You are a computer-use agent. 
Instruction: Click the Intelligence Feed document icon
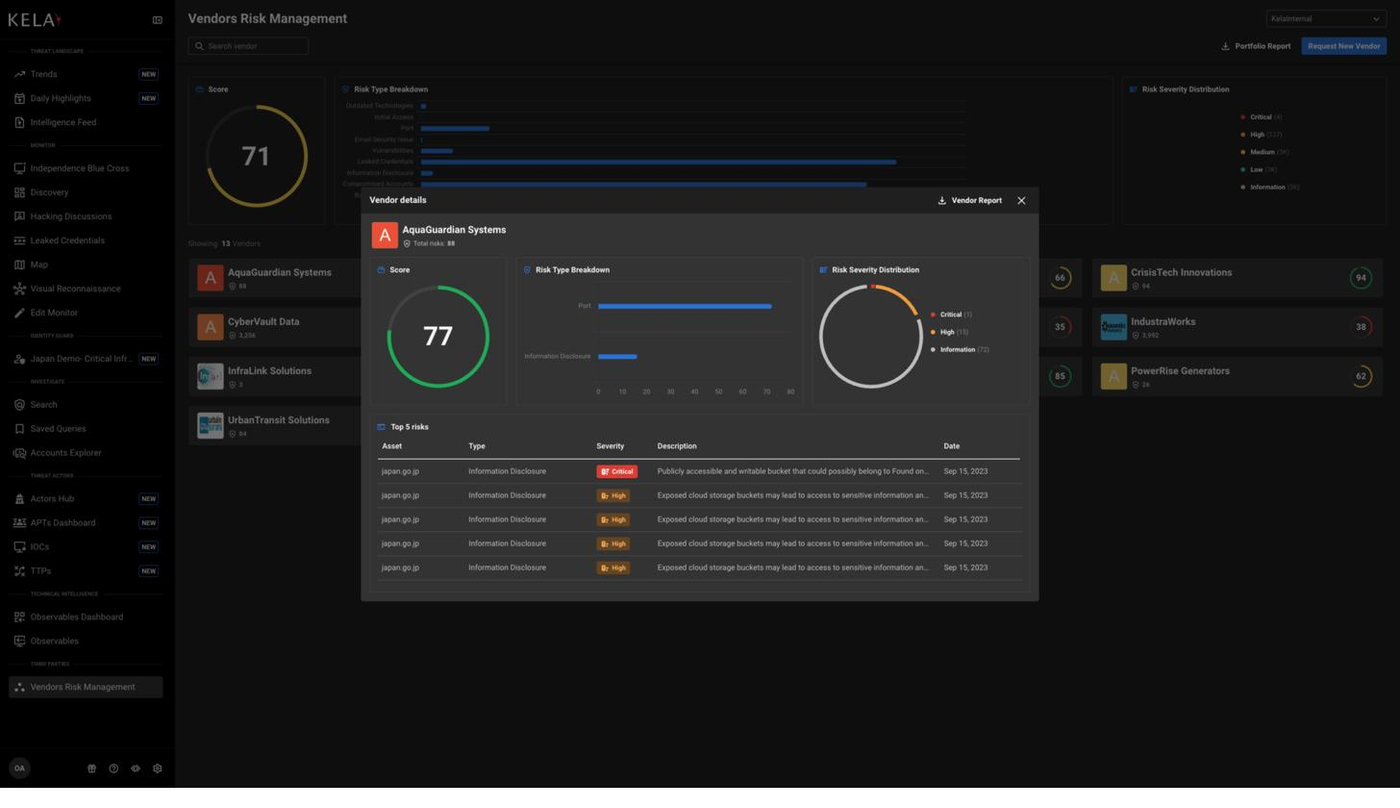pos(19,122)
